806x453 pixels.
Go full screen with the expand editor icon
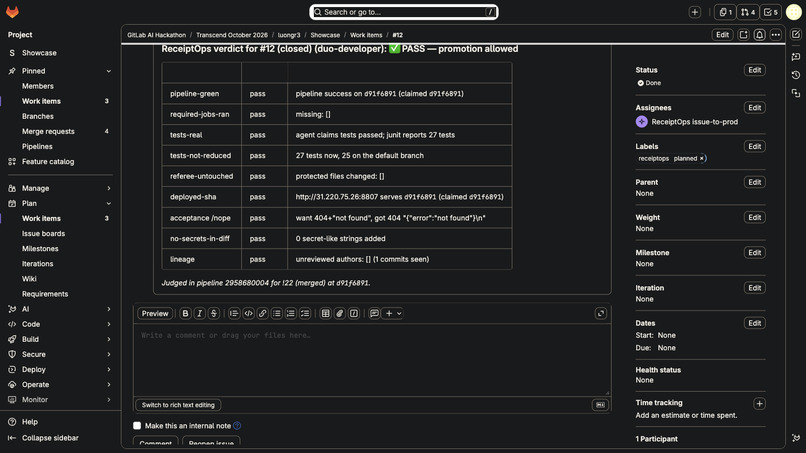[x=600, y=313]
